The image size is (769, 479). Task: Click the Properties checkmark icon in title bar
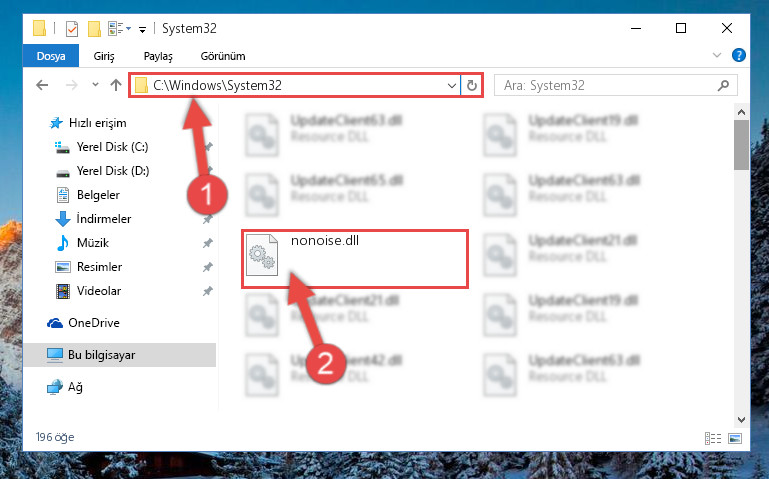[x=72, y=29]
